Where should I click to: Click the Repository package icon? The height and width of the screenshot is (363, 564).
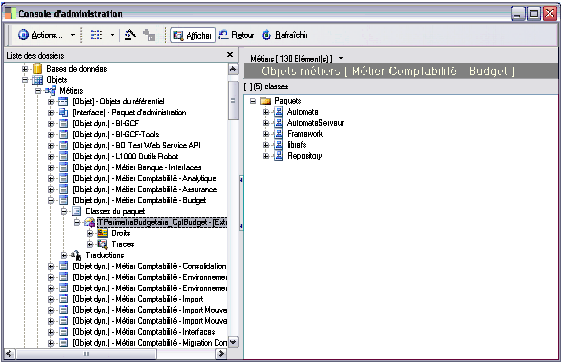pos(278,156)
